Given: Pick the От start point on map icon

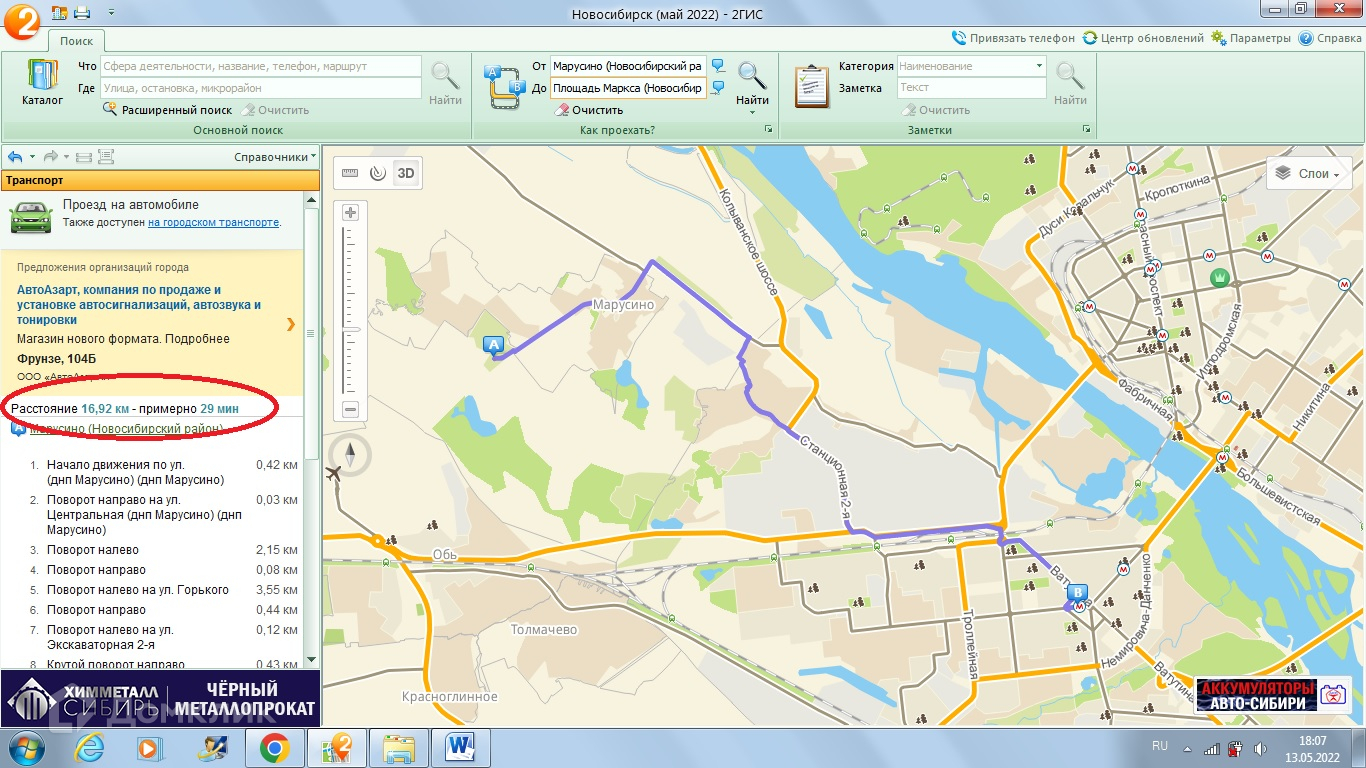Looking at the screenshot, I should (718, 66).
